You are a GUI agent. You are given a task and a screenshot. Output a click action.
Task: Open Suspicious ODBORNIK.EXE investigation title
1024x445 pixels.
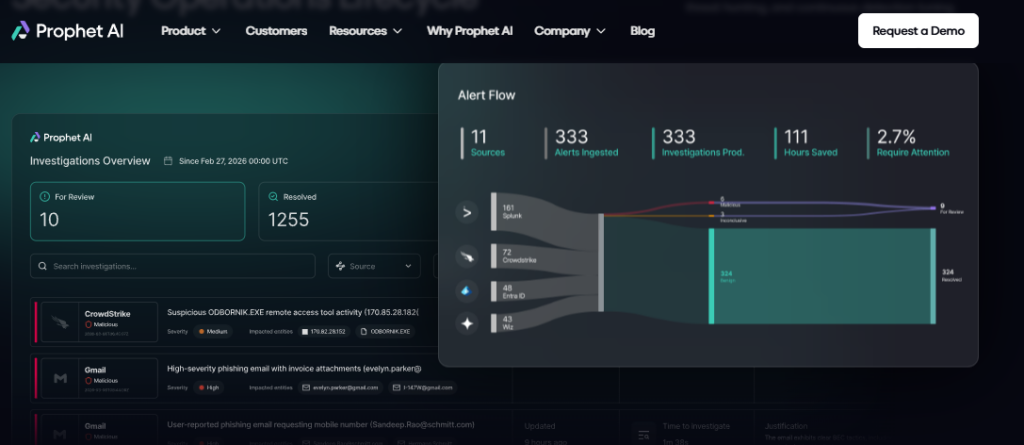click(293, 312)
